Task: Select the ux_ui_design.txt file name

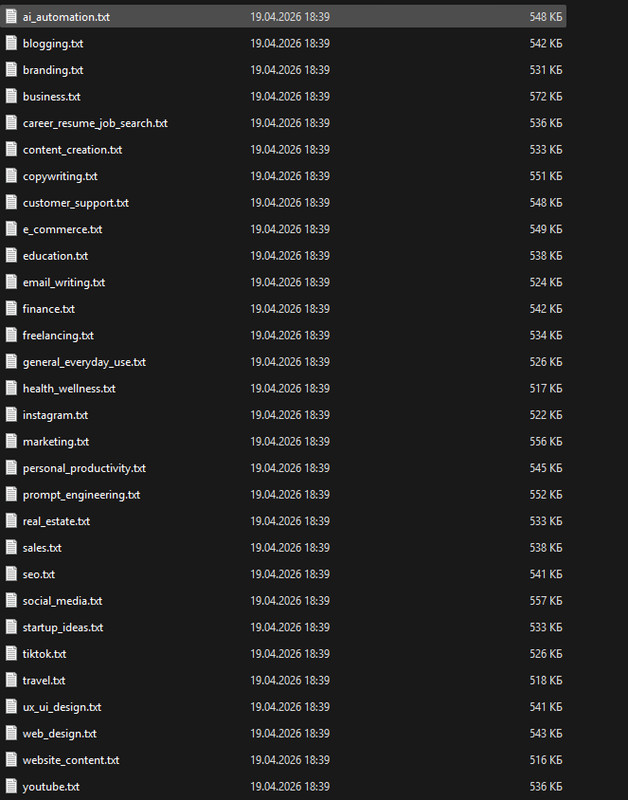Action: [62, 707]
